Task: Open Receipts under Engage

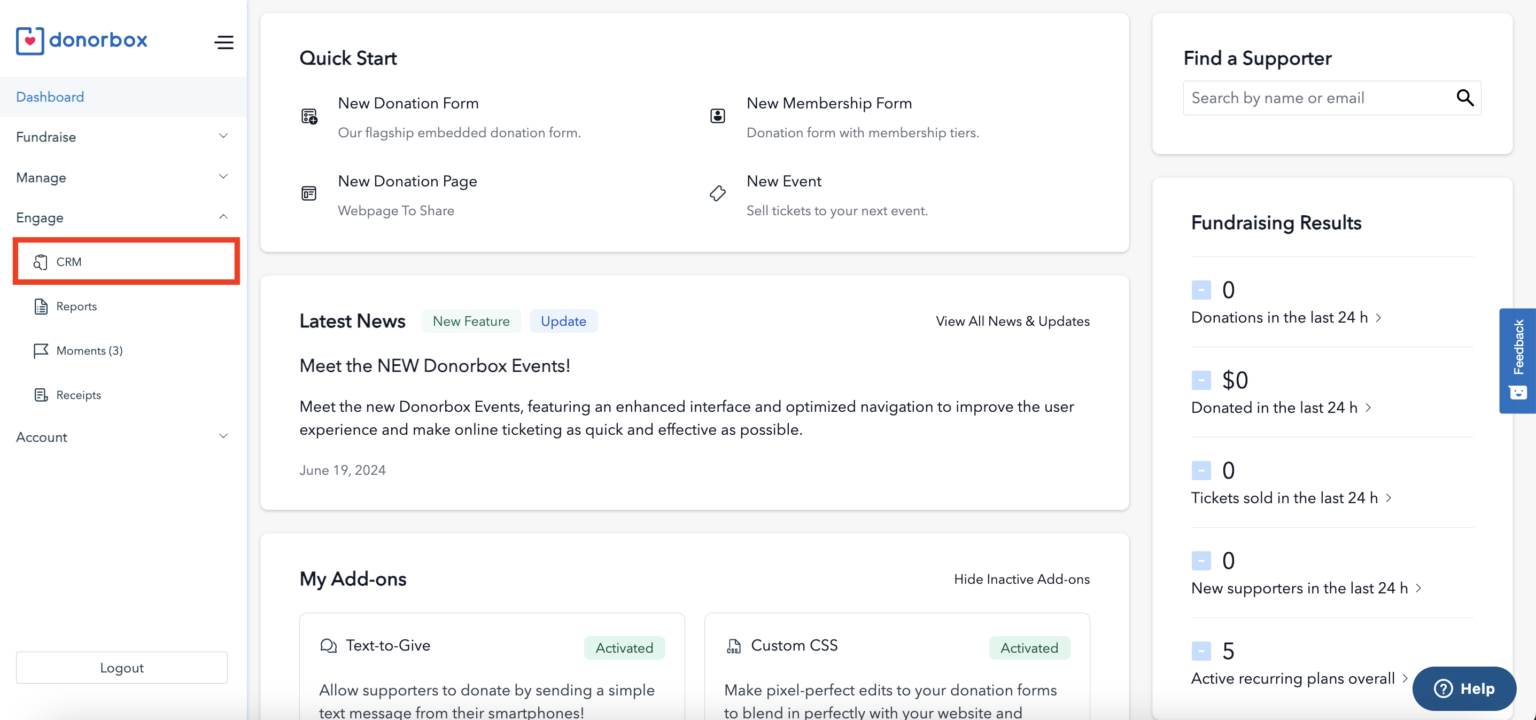Action: tap(78, 395)
